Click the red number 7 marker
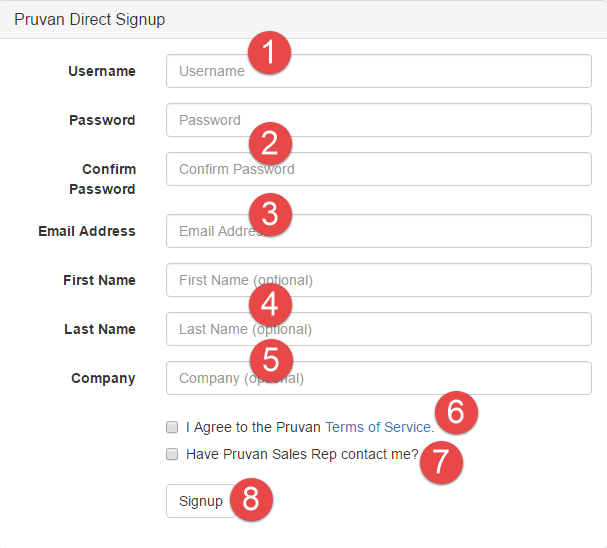 tap(441, 461)
